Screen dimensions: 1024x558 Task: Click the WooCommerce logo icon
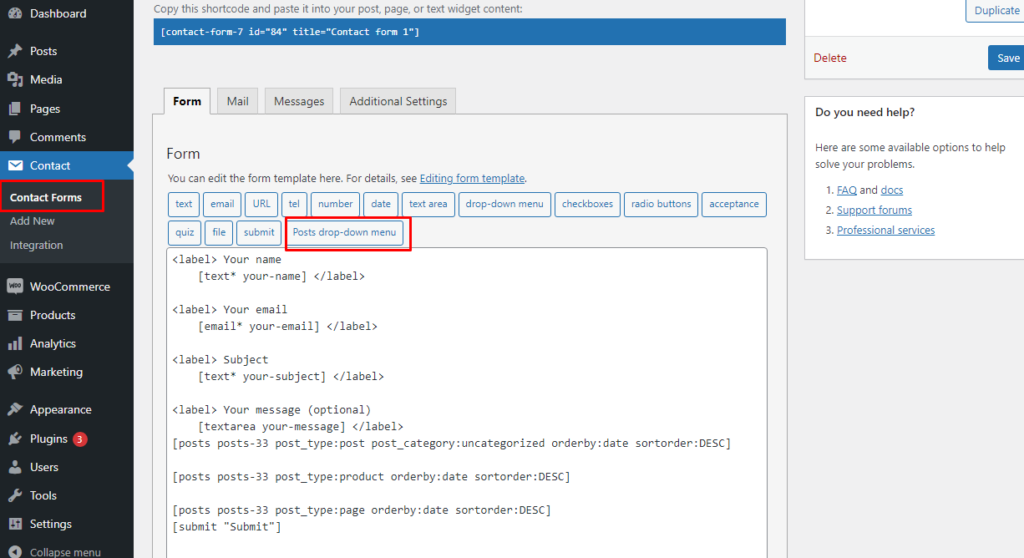pyautogui.click(x=15, y=286)
